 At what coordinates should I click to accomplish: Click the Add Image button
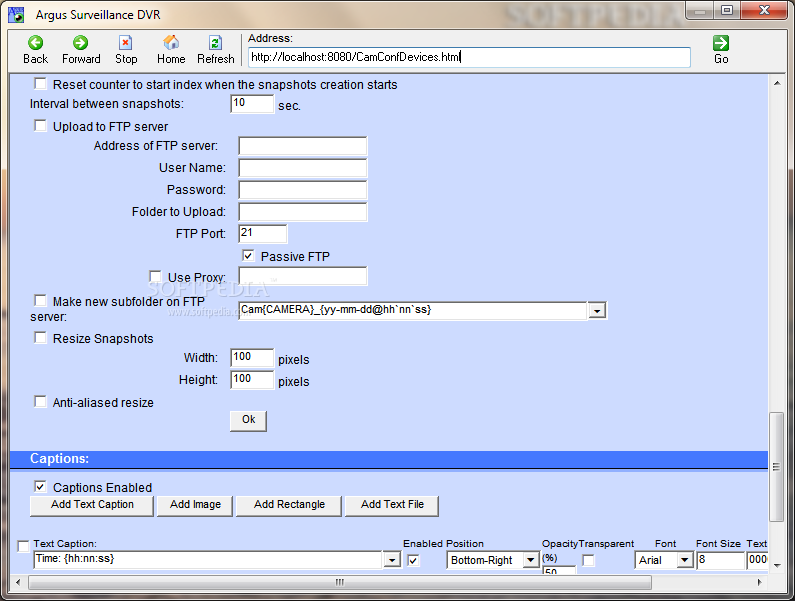pyautogui.click(x=195, y=506)
